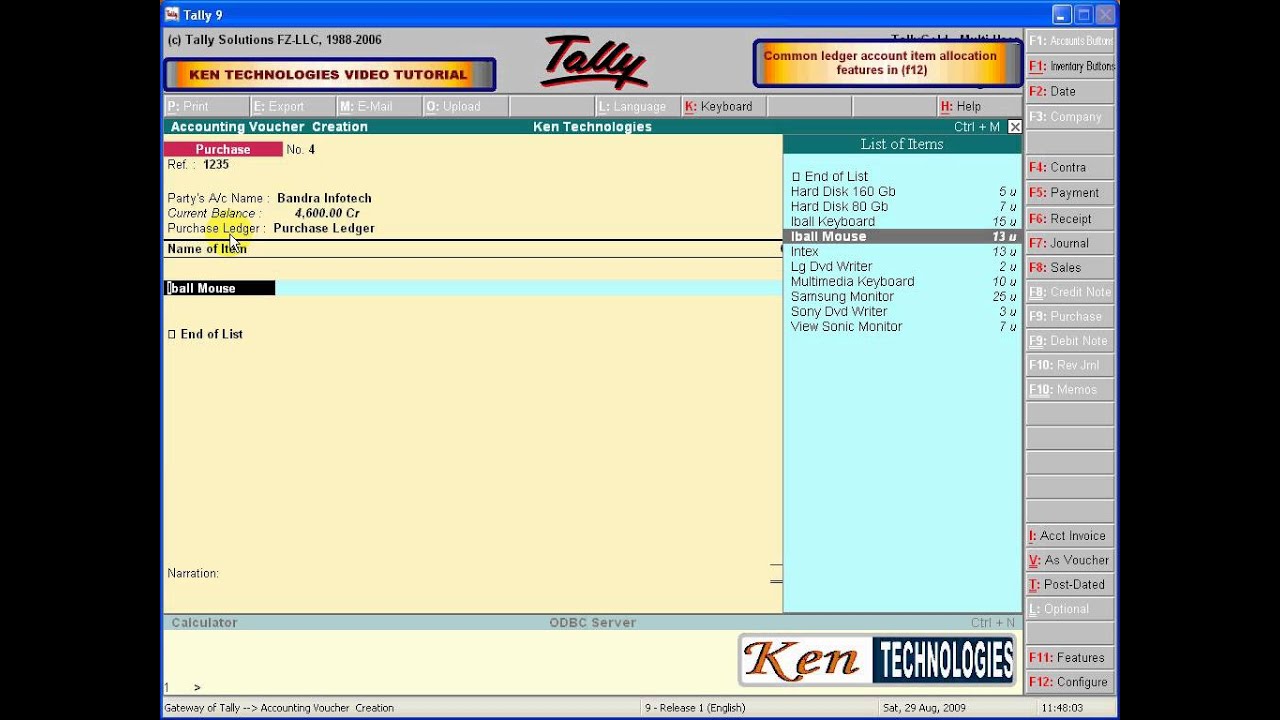Click Bandra Infotech party account name
Screen dimensions: 1280x720
pos(324,198)
